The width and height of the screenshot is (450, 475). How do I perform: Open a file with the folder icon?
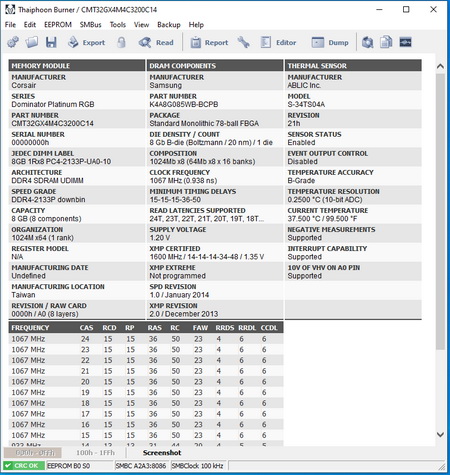[x=32, y=42]
